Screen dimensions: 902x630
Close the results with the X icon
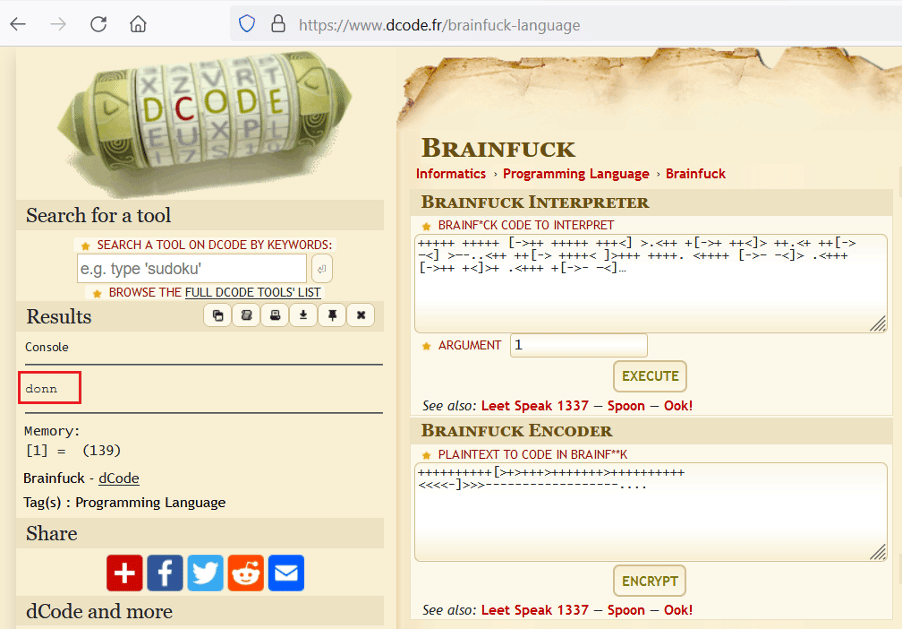click(360, 316)
